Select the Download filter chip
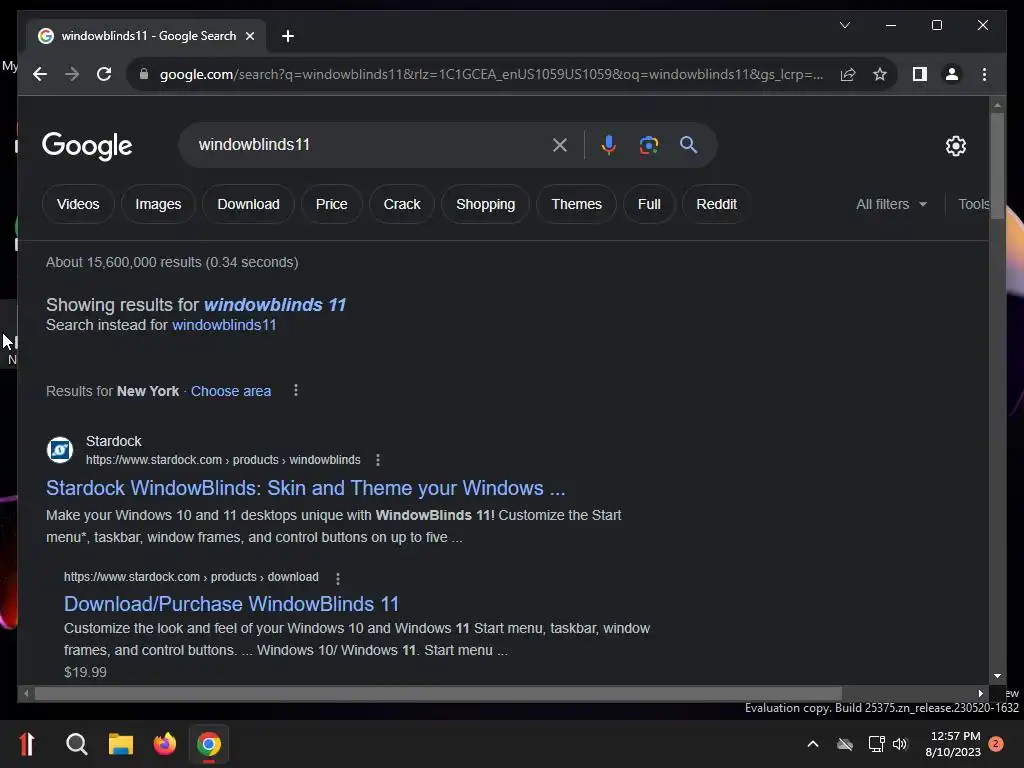The height and width of the screenshot is (768, 1024). click(248, 204)
